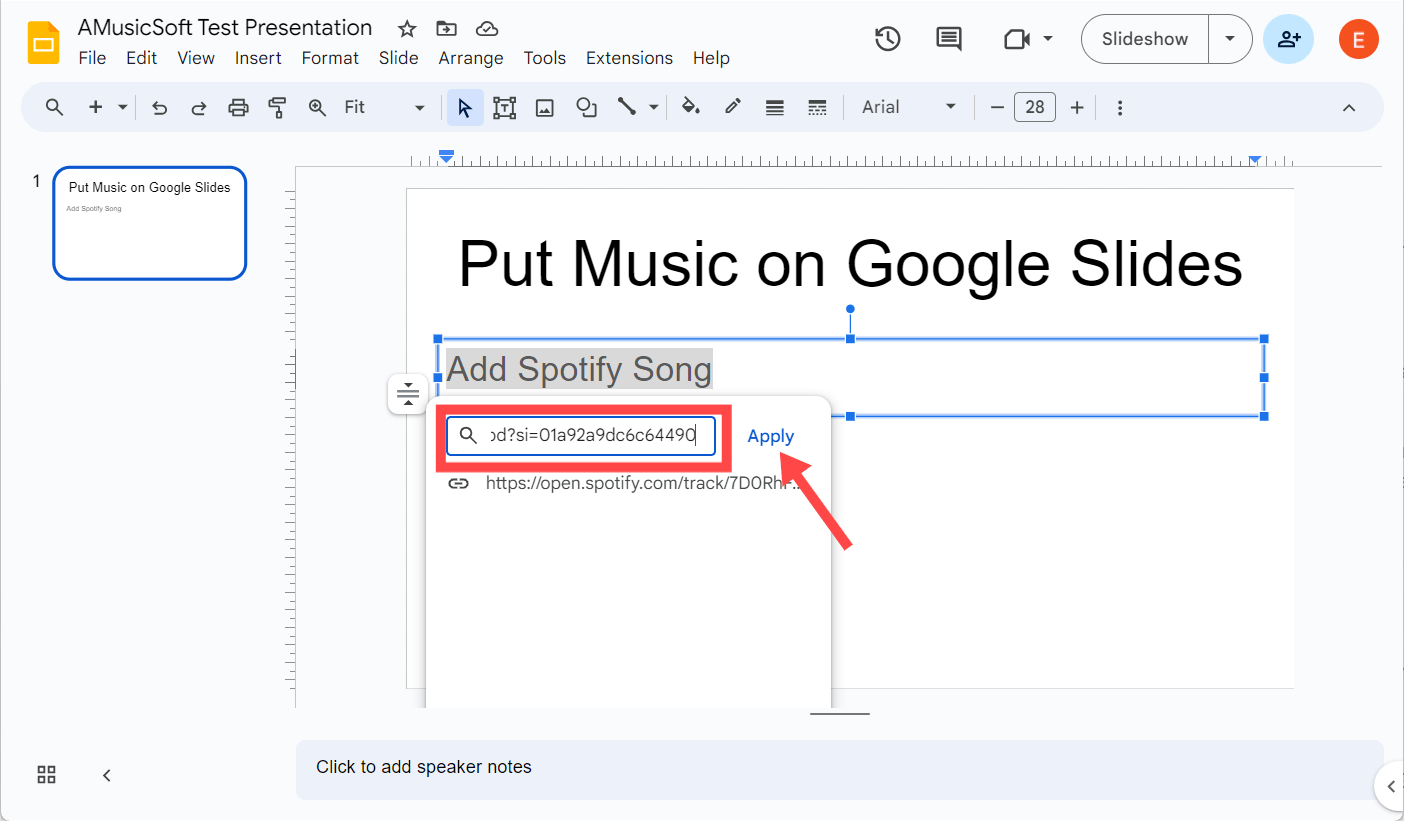
Task: Open the shape insert tool
Action: (587, 107)
